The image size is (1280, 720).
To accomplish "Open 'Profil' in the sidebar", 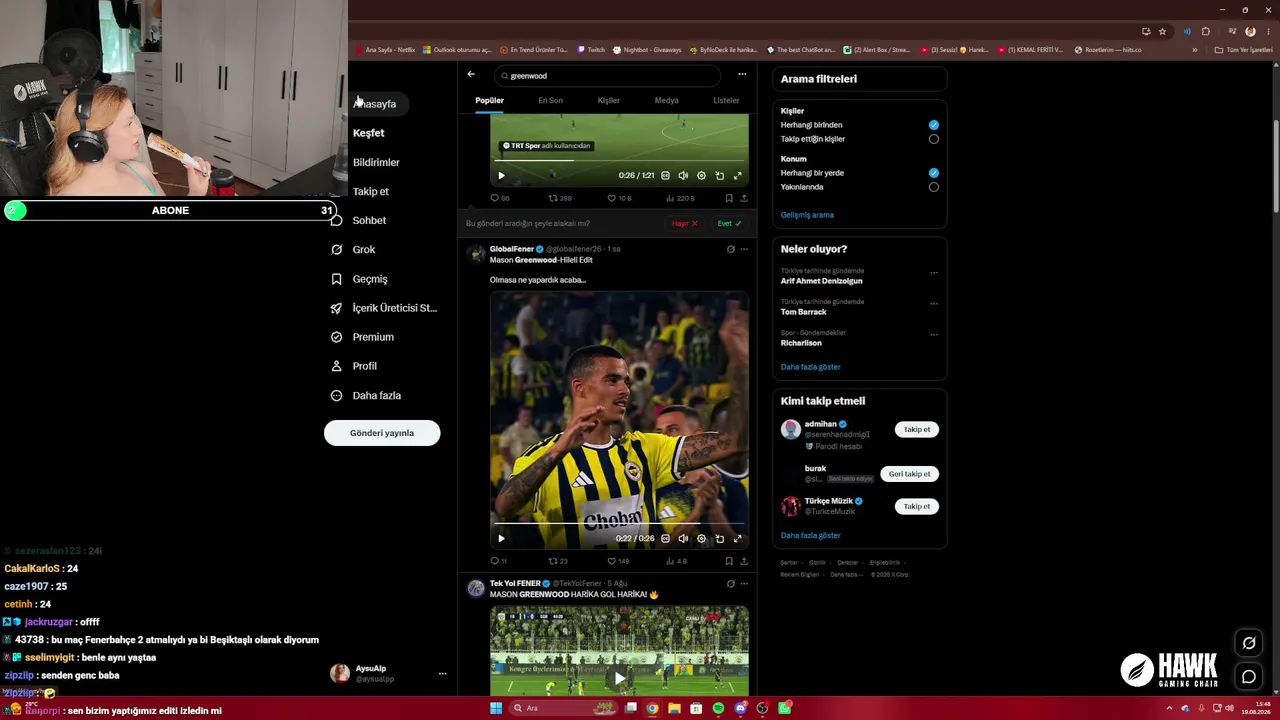I will coord(354,366).
